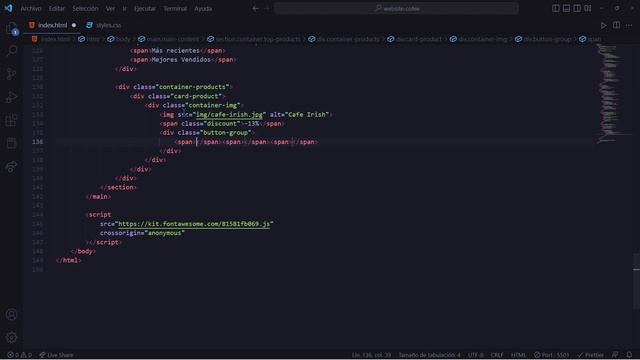Open the Explorer view in activity bar
The image size is (640, 360).
[x=11, y=29]
